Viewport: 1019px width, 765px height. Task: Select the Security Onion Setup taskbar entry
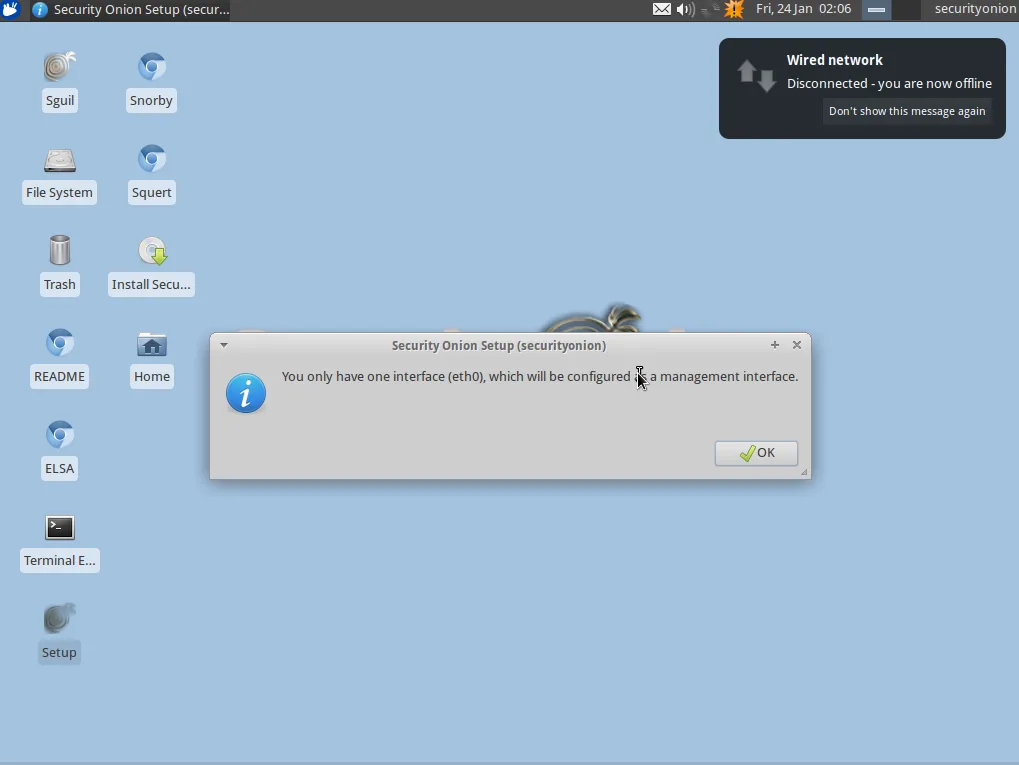(131, 10)
